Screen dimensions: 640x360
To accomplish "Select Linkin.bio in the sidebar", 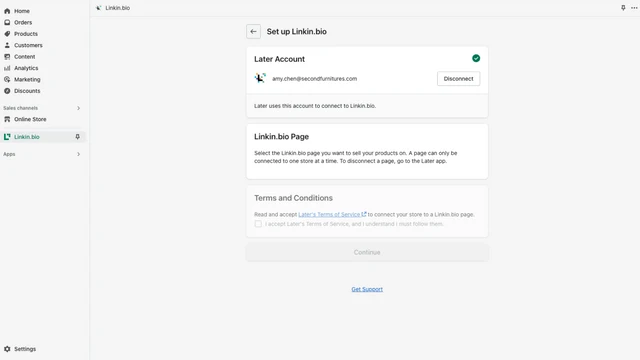I will [27, 137].
